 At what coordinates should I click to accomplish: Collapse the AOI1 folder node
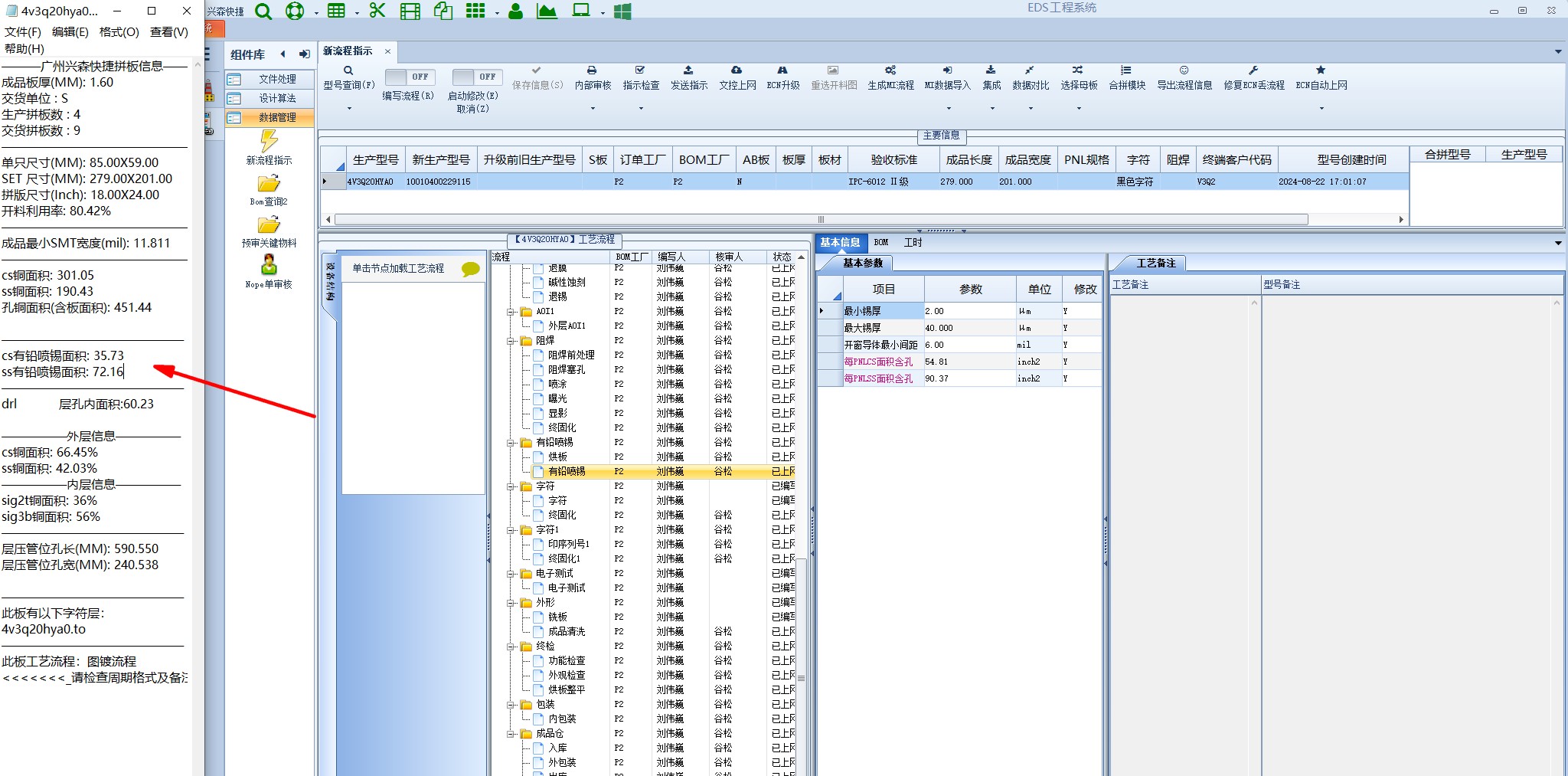[x=511, y=312]
